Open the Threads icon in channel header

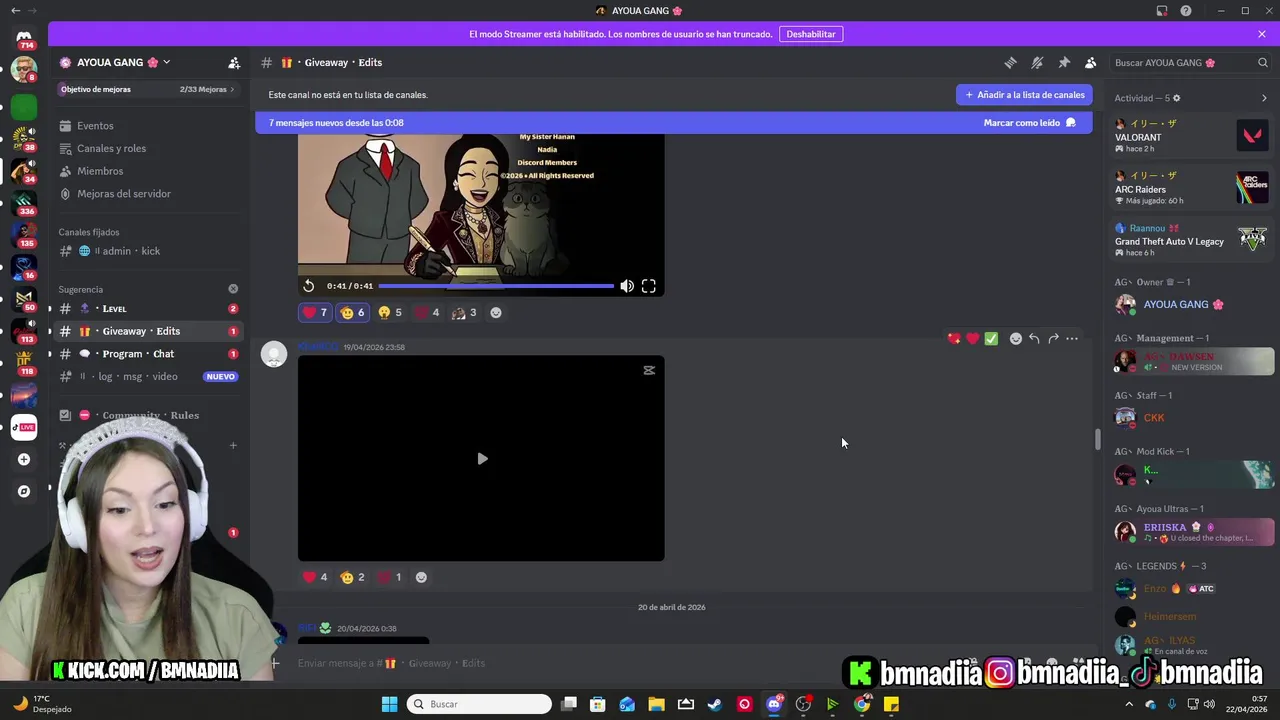pyautogui.click(x=1010, y=62)
